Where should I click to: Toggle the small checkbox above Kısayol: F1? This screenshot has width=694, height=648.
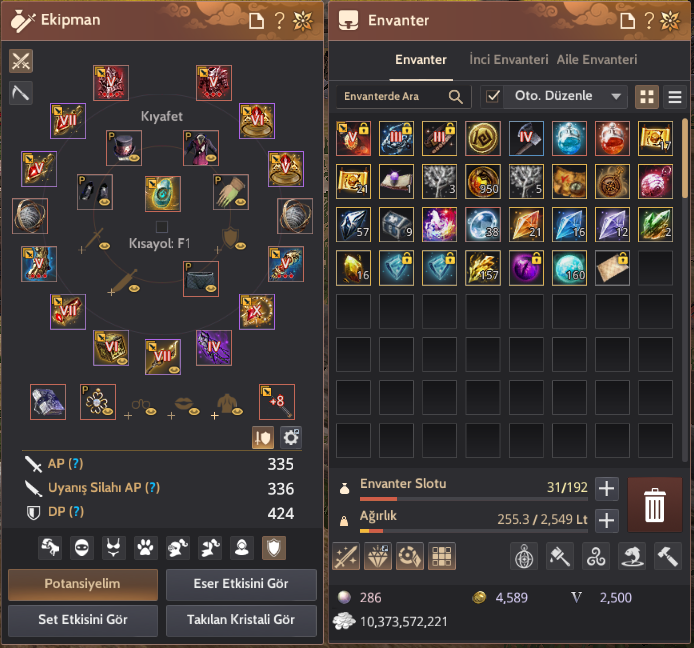point(162,227)
